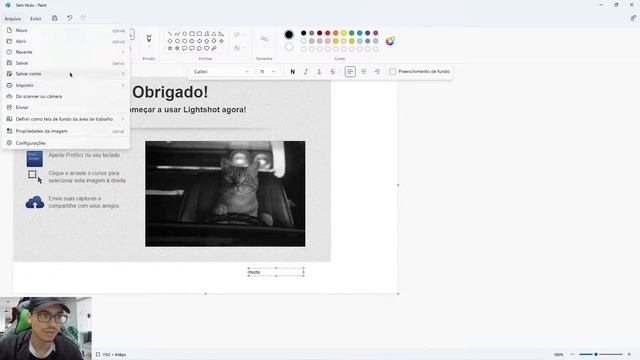The height and width of the screenshot is (360, 640).
Task: Align text to the left
Action: 350,71
